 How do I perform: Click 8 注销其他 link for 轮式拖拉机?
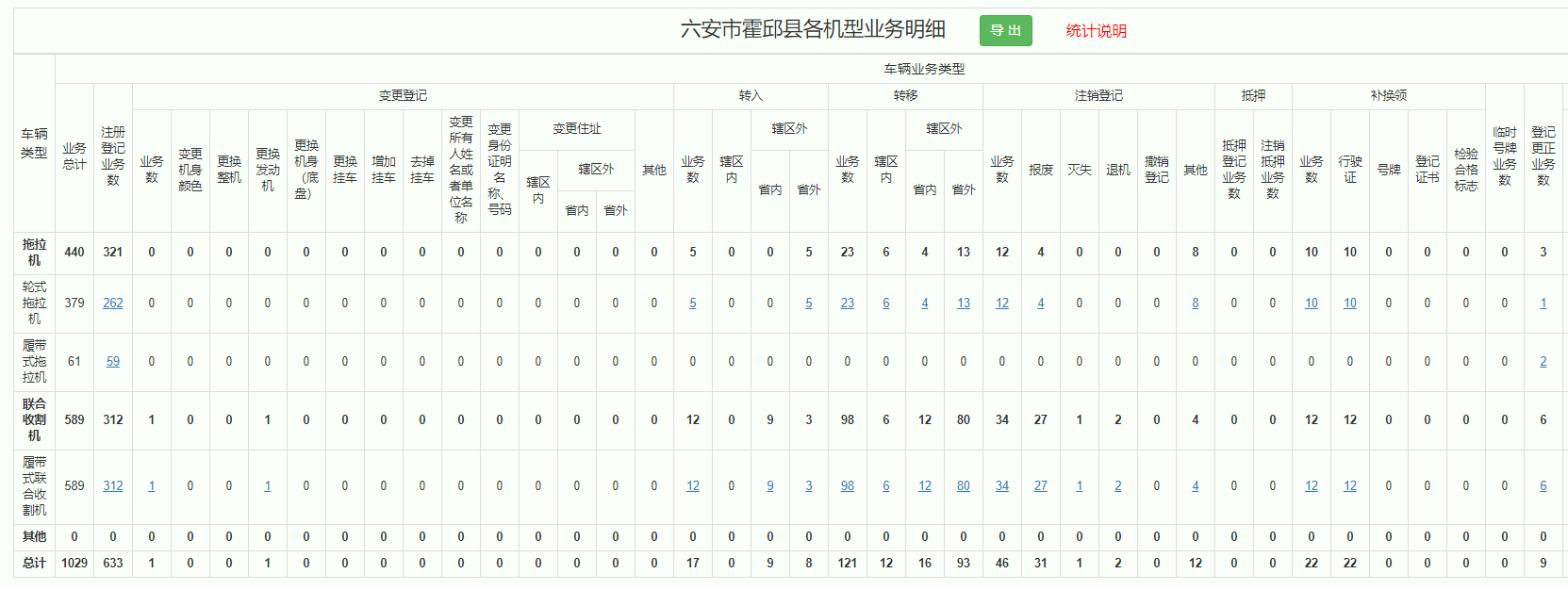pyautogui.click(x=1195, y=303)
